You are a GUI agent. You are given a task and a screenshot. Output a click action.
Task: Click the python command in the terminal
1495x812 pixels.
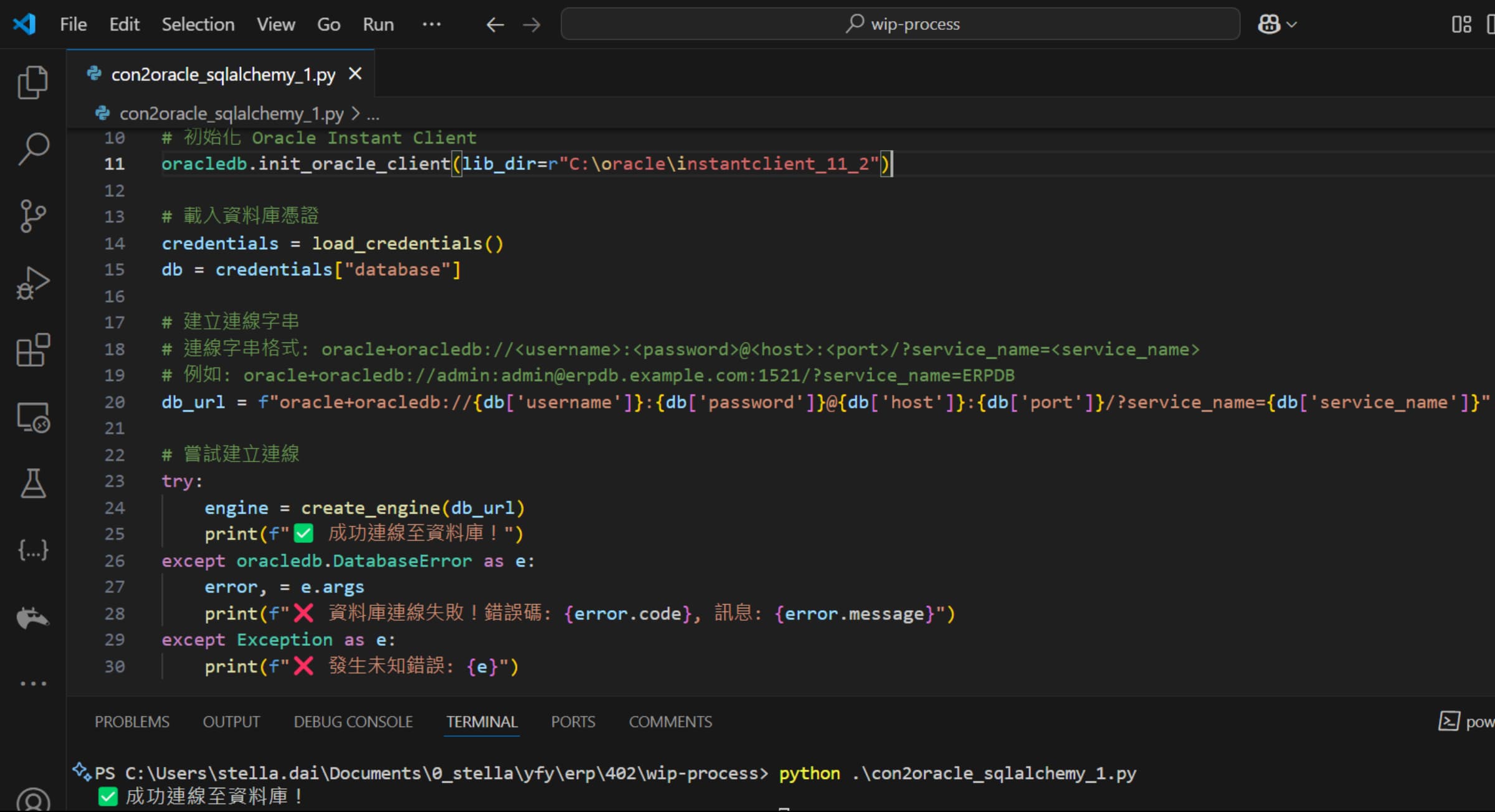pyautogui.click(x=809, y=773)
